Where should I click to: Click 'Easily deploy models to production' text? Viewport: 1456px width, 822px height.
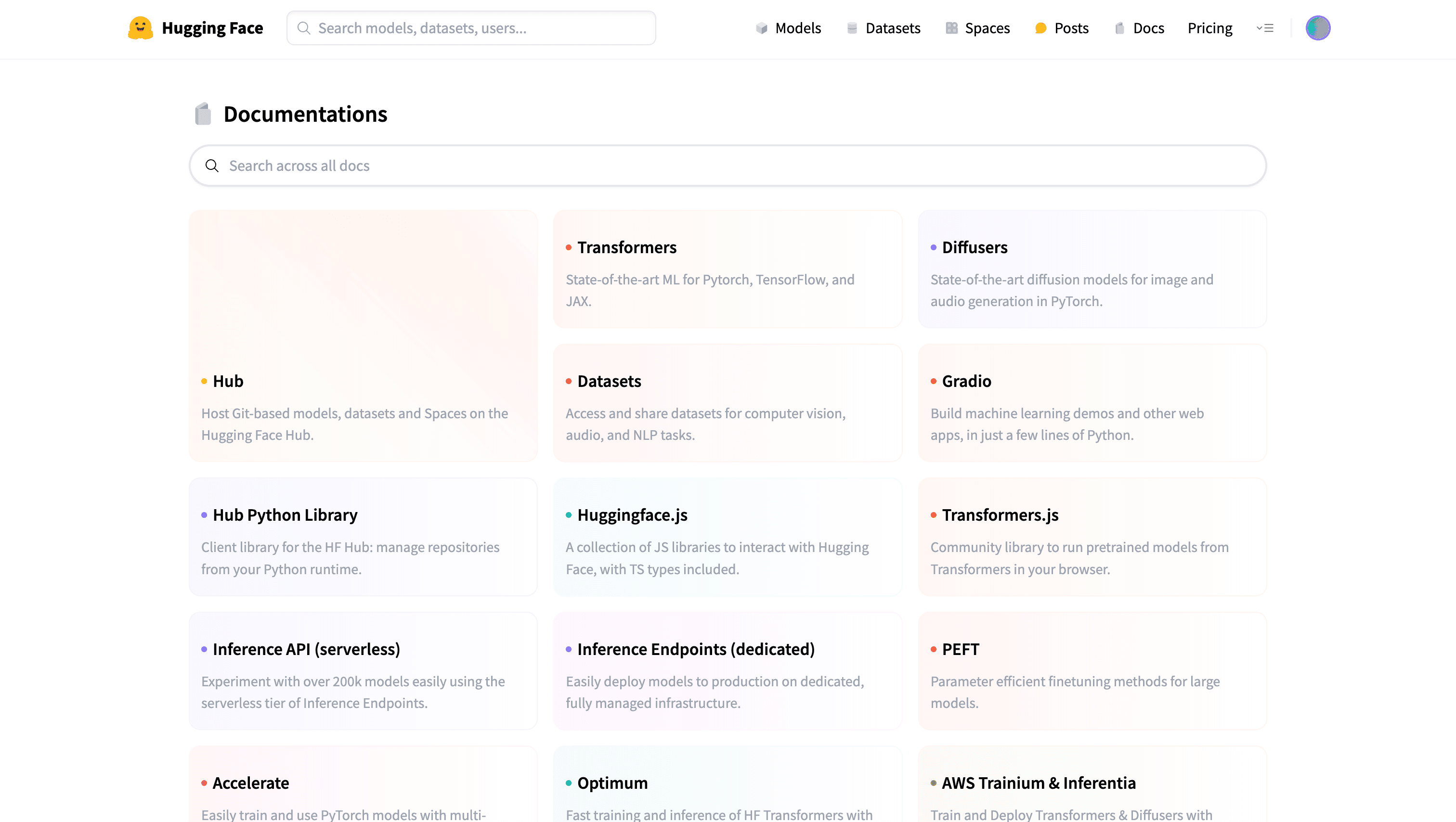click(x=715, y=692)
